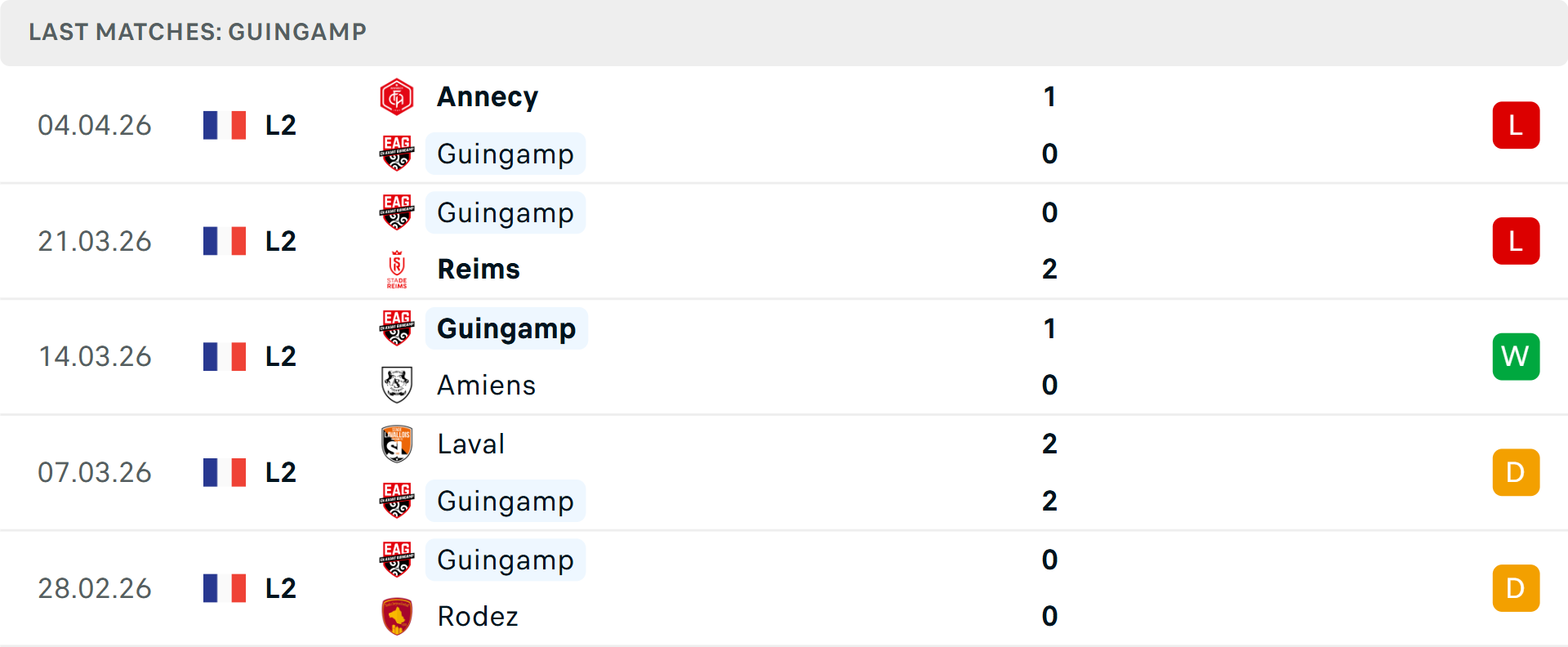Open the Annecy team page
Image resolution: width=1568 pixels, height=647 pixels.
coord(488,96)
